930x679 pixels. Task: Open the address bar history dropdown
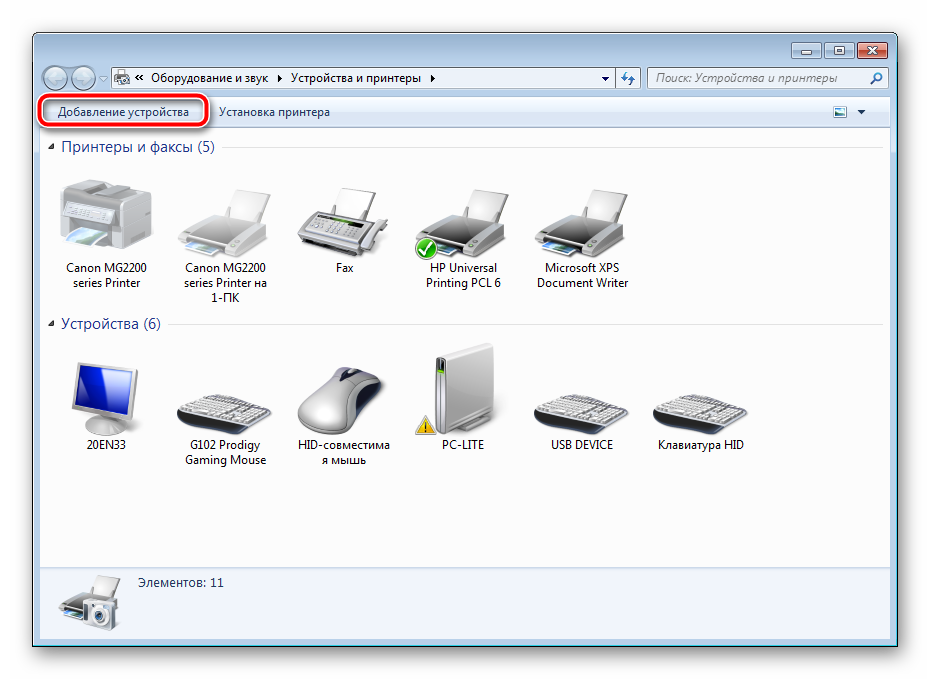[x=606, y=78]
